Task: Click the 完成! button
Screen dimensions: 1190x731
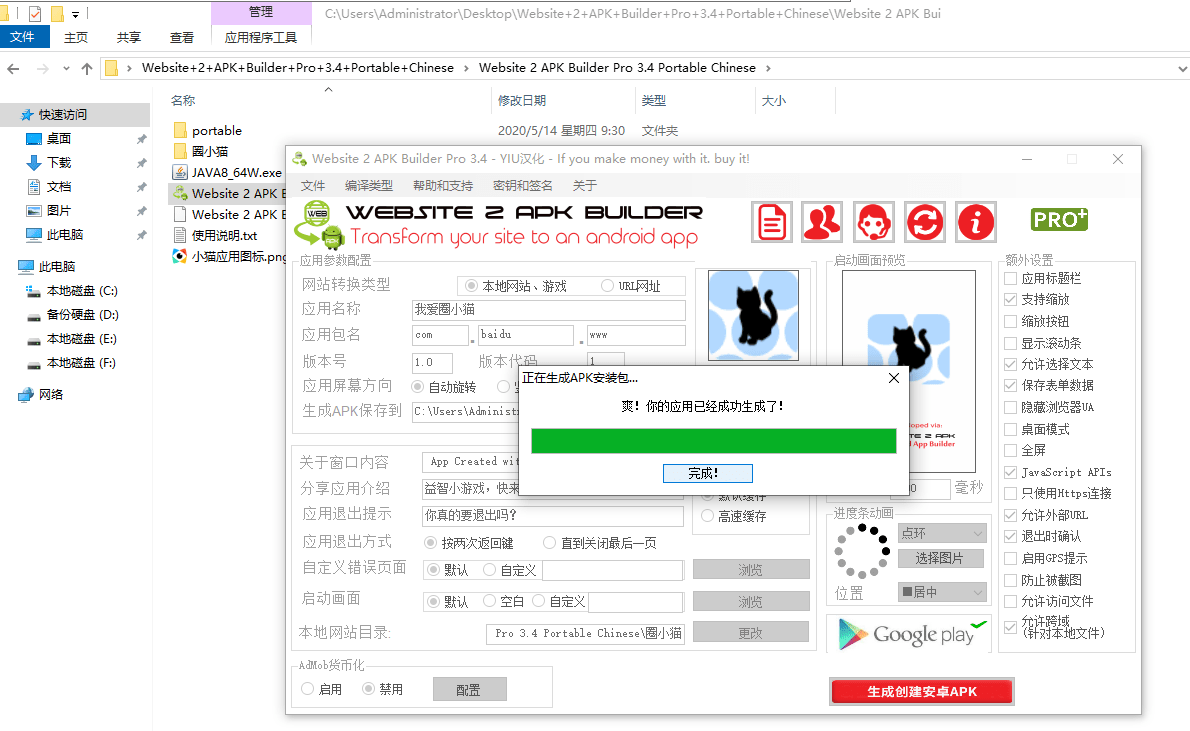Action: pos(707,473)
